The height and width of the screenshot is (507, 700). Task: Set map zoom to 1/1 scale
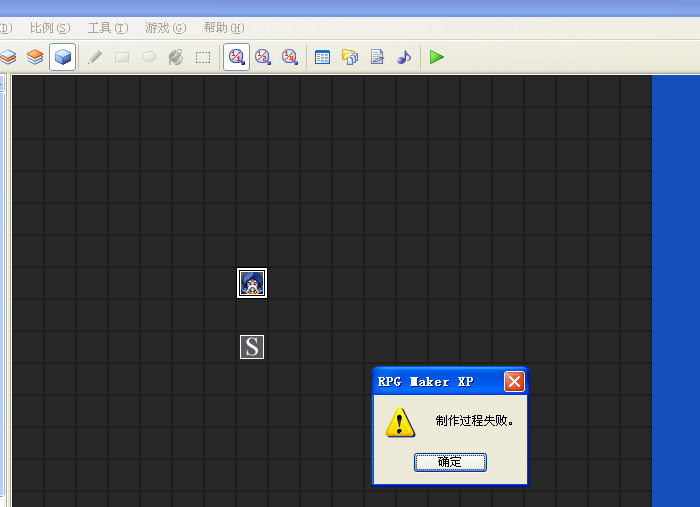(x=236, y=57)
